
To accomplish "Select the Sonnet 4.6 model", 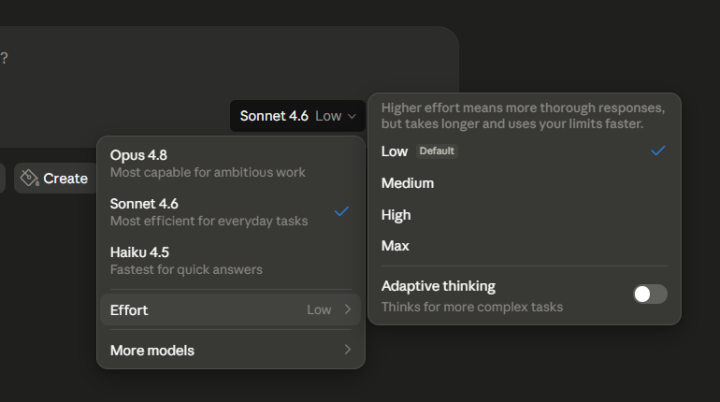I will pos(231,212).
